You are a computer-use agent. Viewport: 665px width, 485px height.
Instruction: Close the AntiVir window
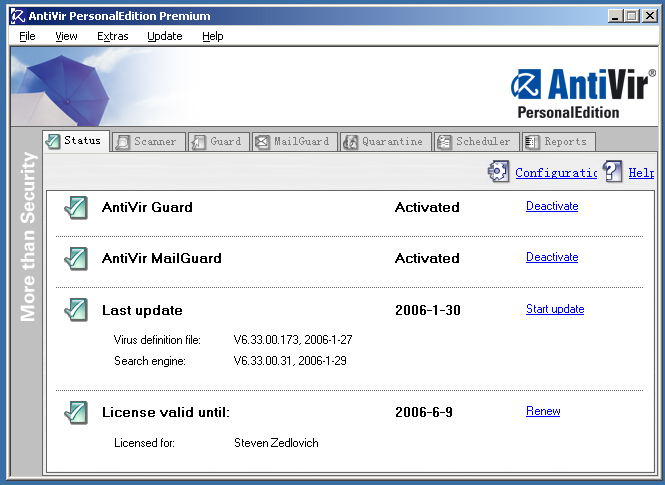pos(649,16)
